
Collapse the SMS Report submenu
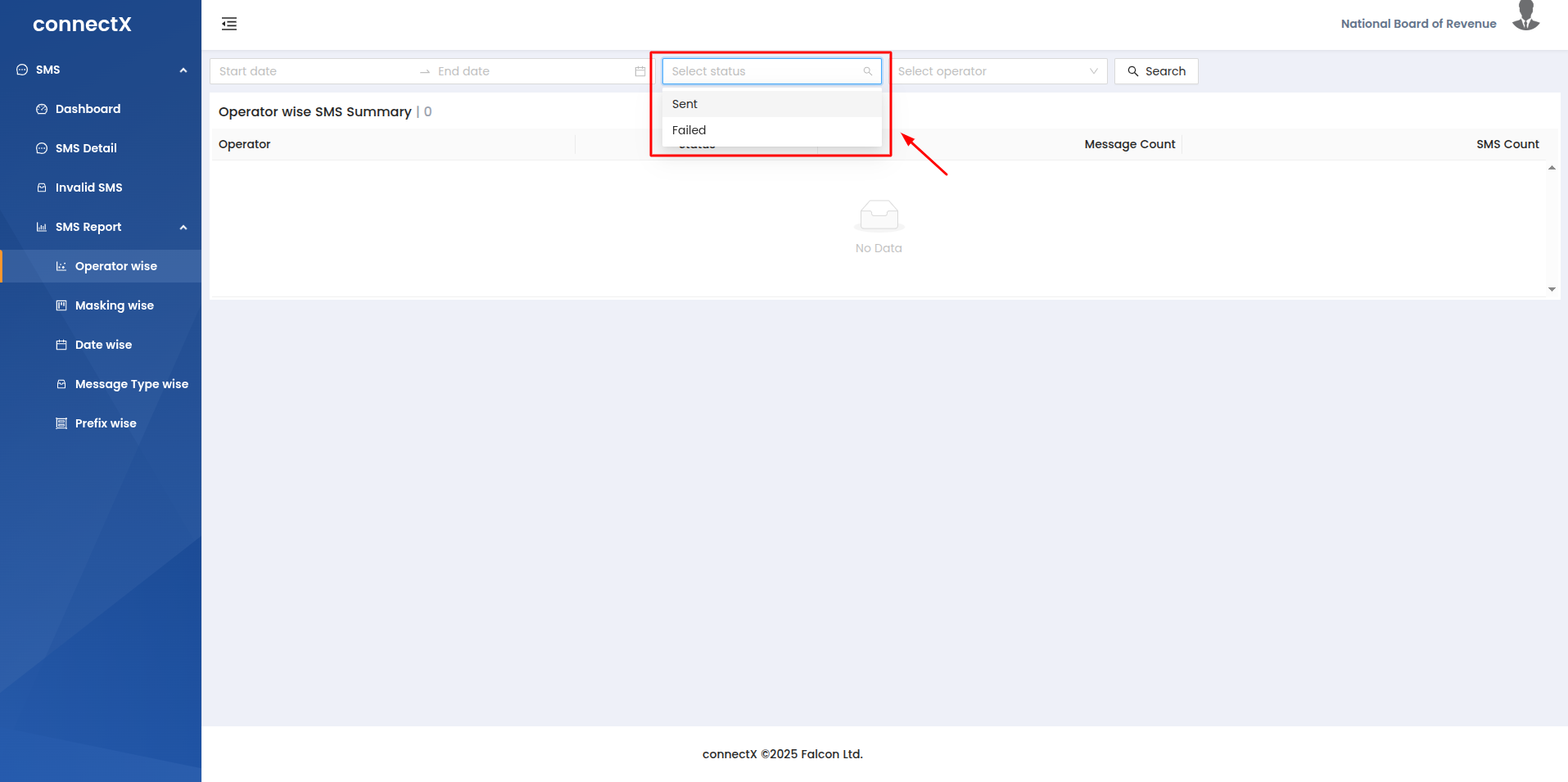183,228
